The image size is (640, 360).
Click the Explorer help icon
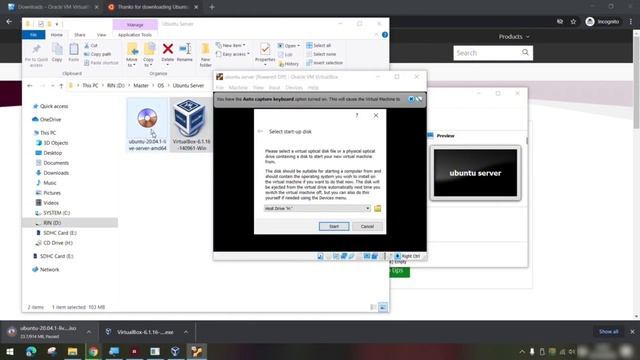[x=385, y=35]
